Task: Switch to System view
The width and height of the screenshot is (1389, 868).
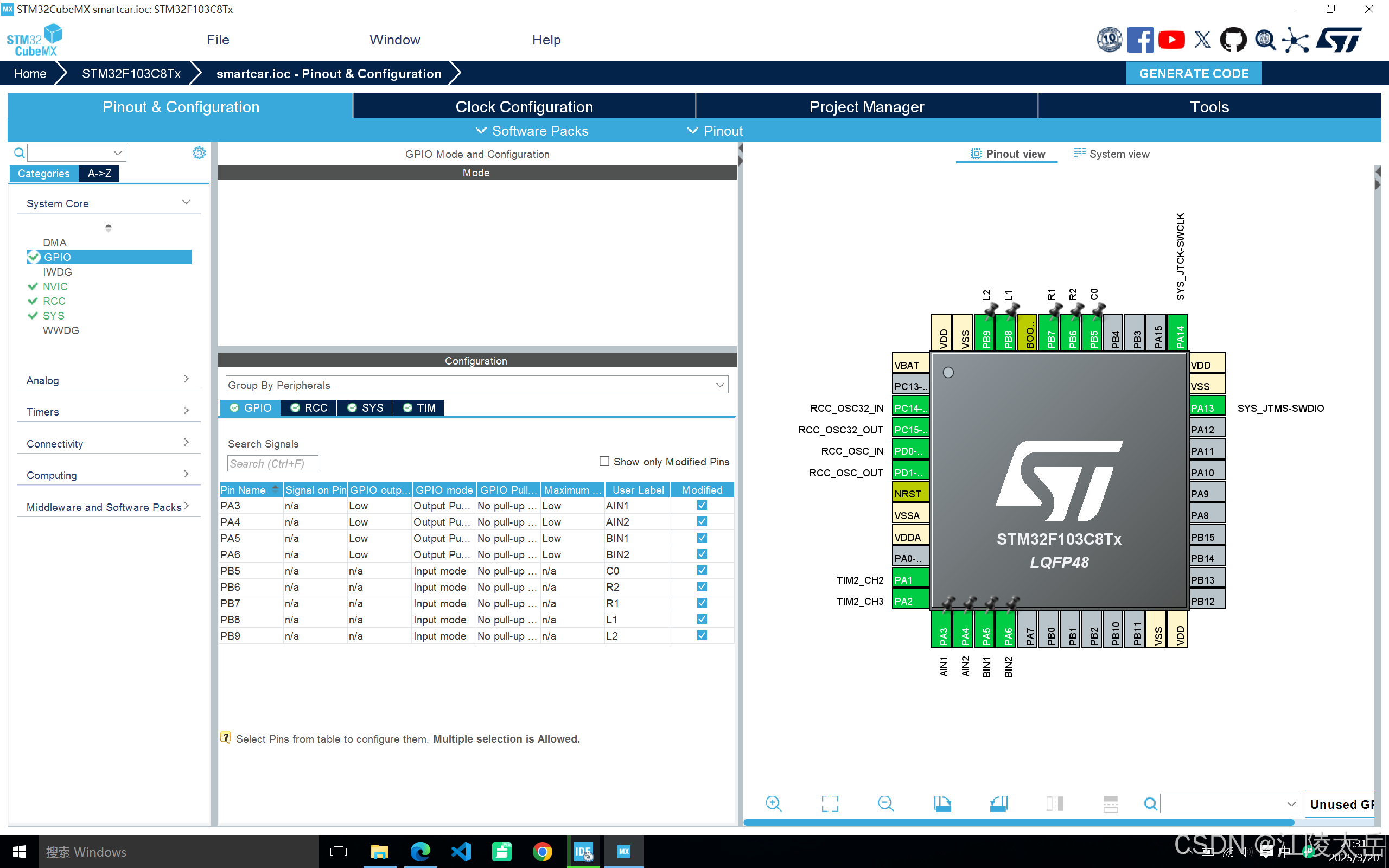Action: point(1111,154)
